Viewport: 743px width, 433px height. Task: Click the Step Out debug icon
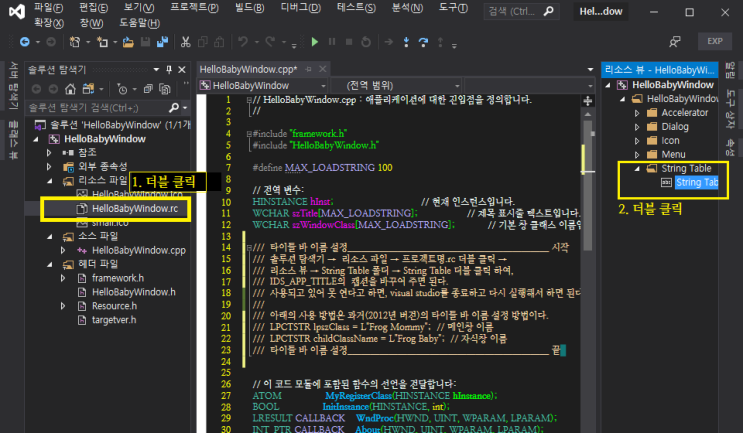click(x=440, y=42)
